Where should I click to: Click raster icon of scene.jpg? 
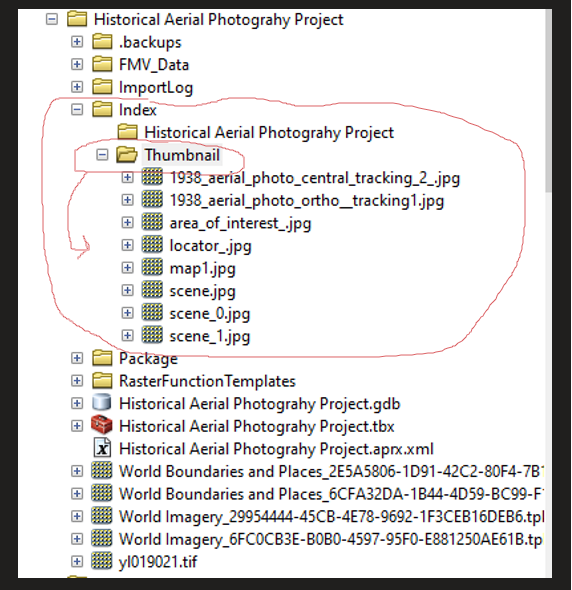152,290
